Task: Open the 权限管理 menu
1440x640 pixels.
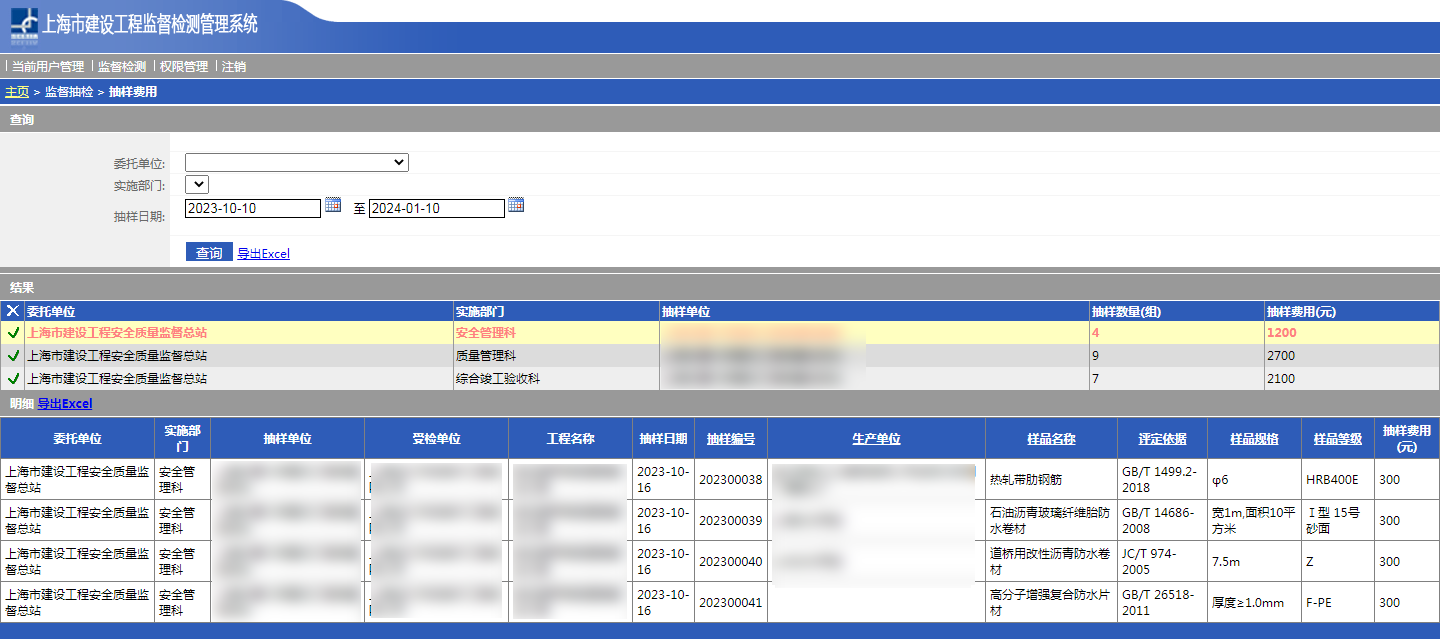Action: [184, 67]
